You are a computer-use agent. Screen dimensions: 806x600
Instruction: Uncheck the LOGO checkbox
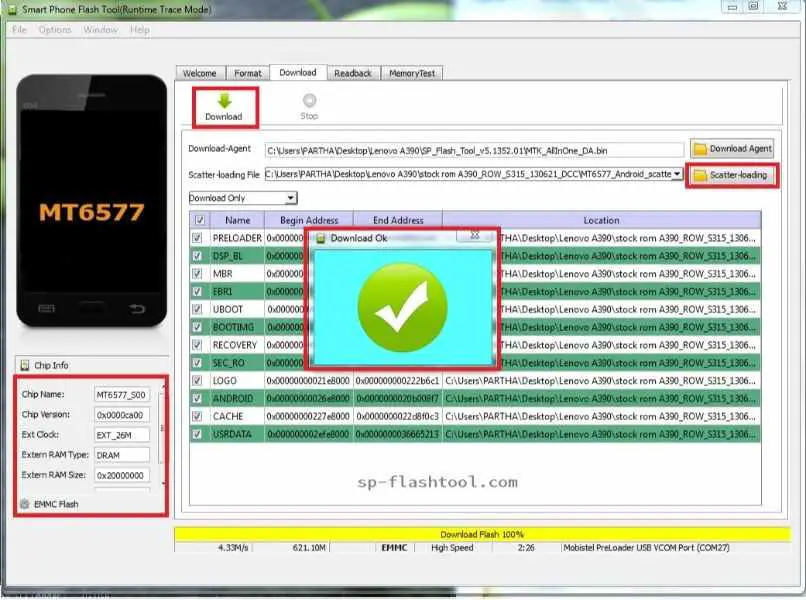click(x=197, y=380)
